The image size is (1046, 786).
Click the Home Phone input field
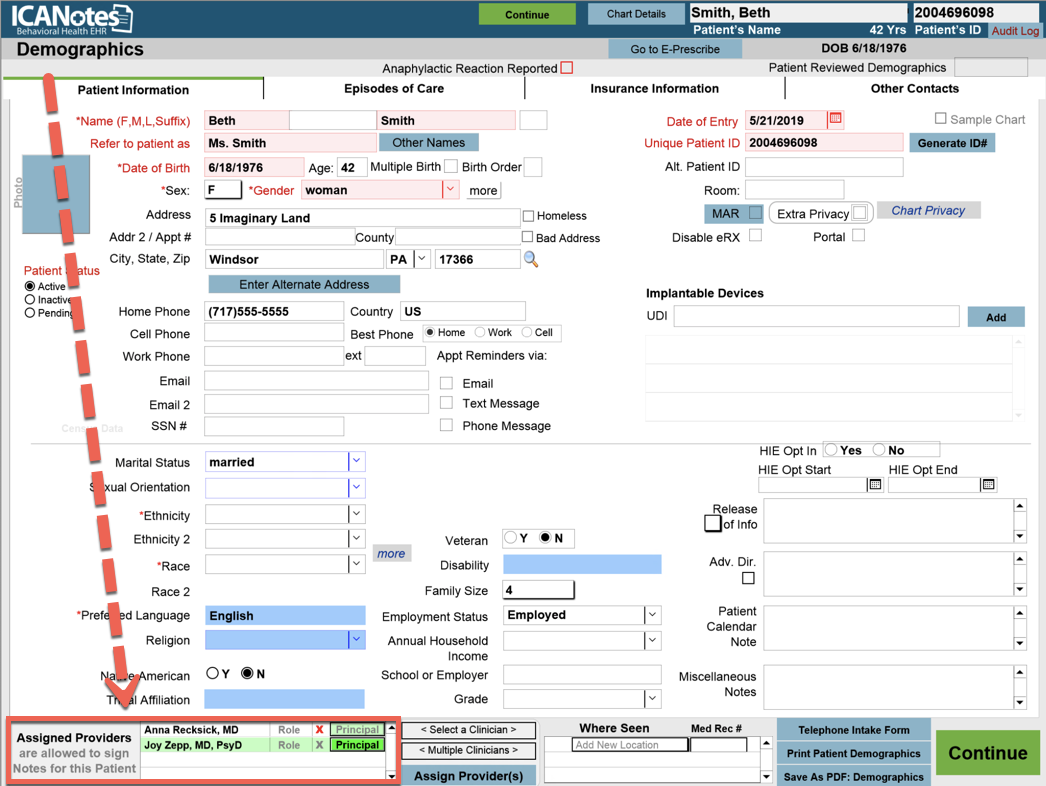click(273, 311)
